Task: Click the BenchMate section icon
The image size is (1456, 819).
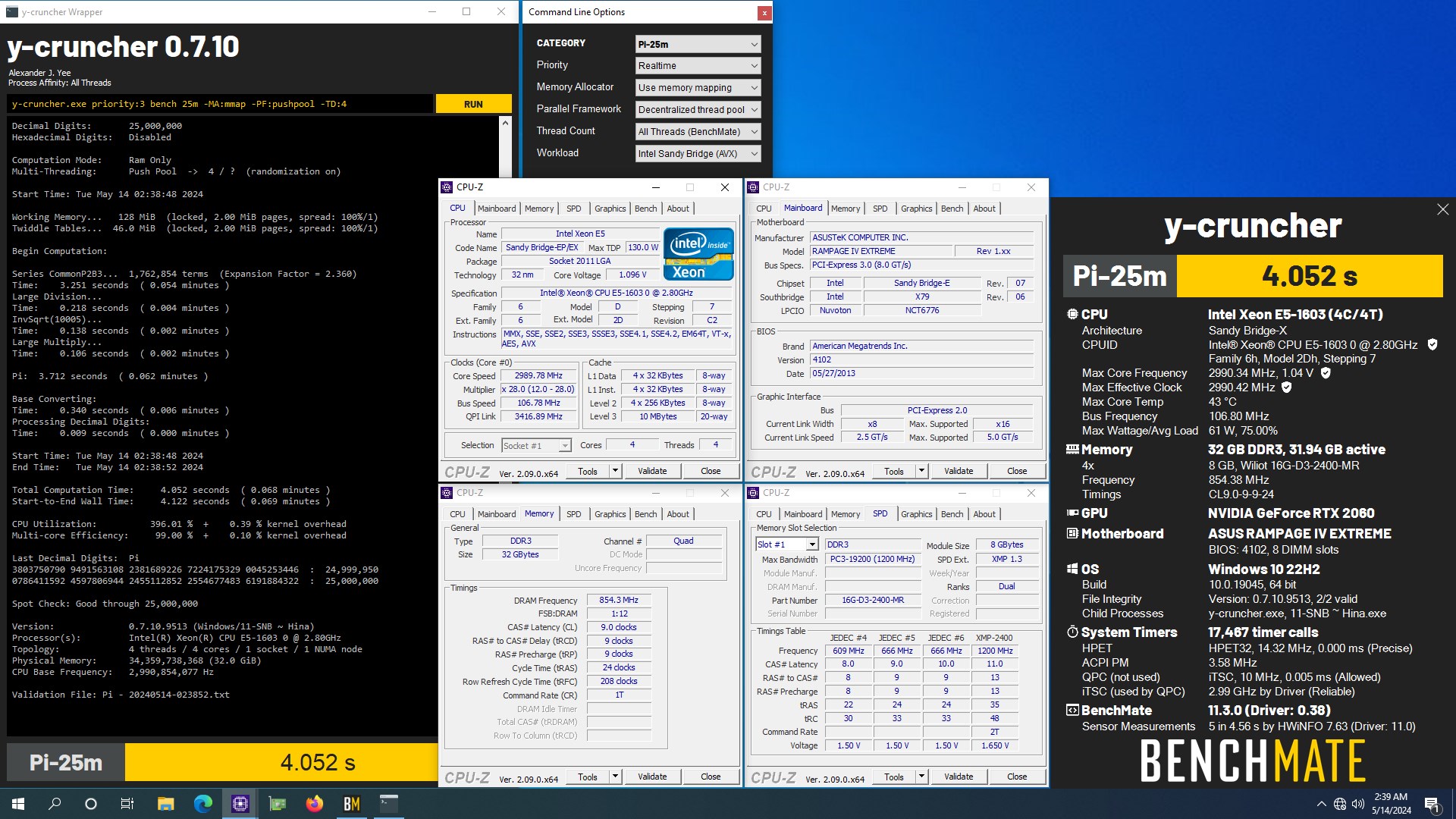Action: pyautogui.click(x=1072, y=711)
